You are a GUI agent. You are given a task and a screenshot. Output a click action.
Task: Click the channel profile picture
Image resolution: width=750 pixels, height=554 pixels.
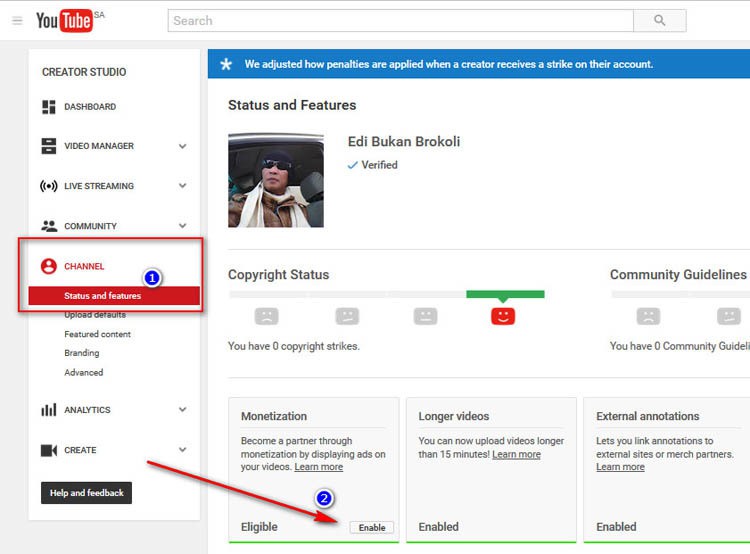(276, 180)
